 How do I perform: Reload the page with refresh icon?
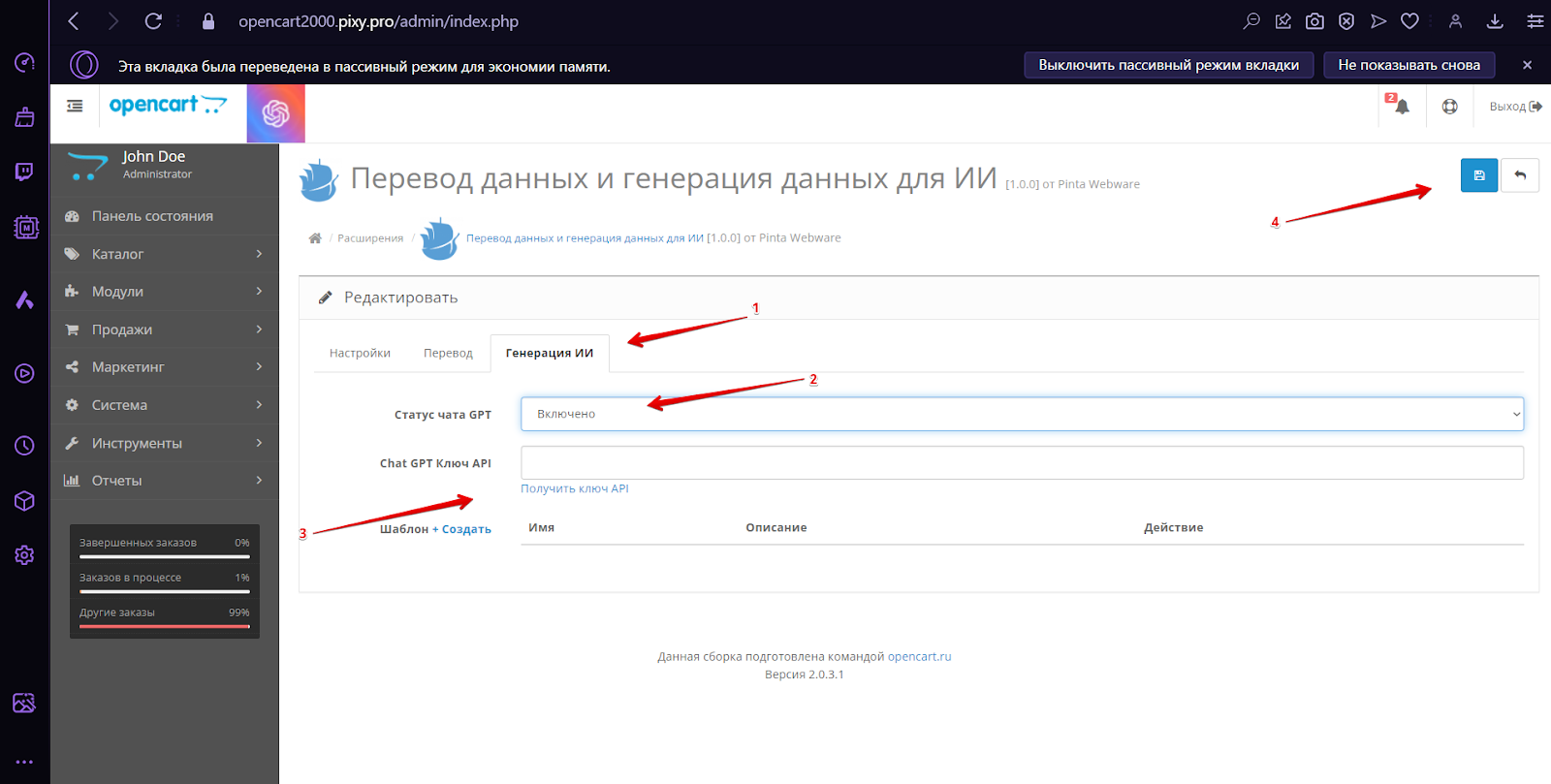pyautogui.click(x=153, y=21)
